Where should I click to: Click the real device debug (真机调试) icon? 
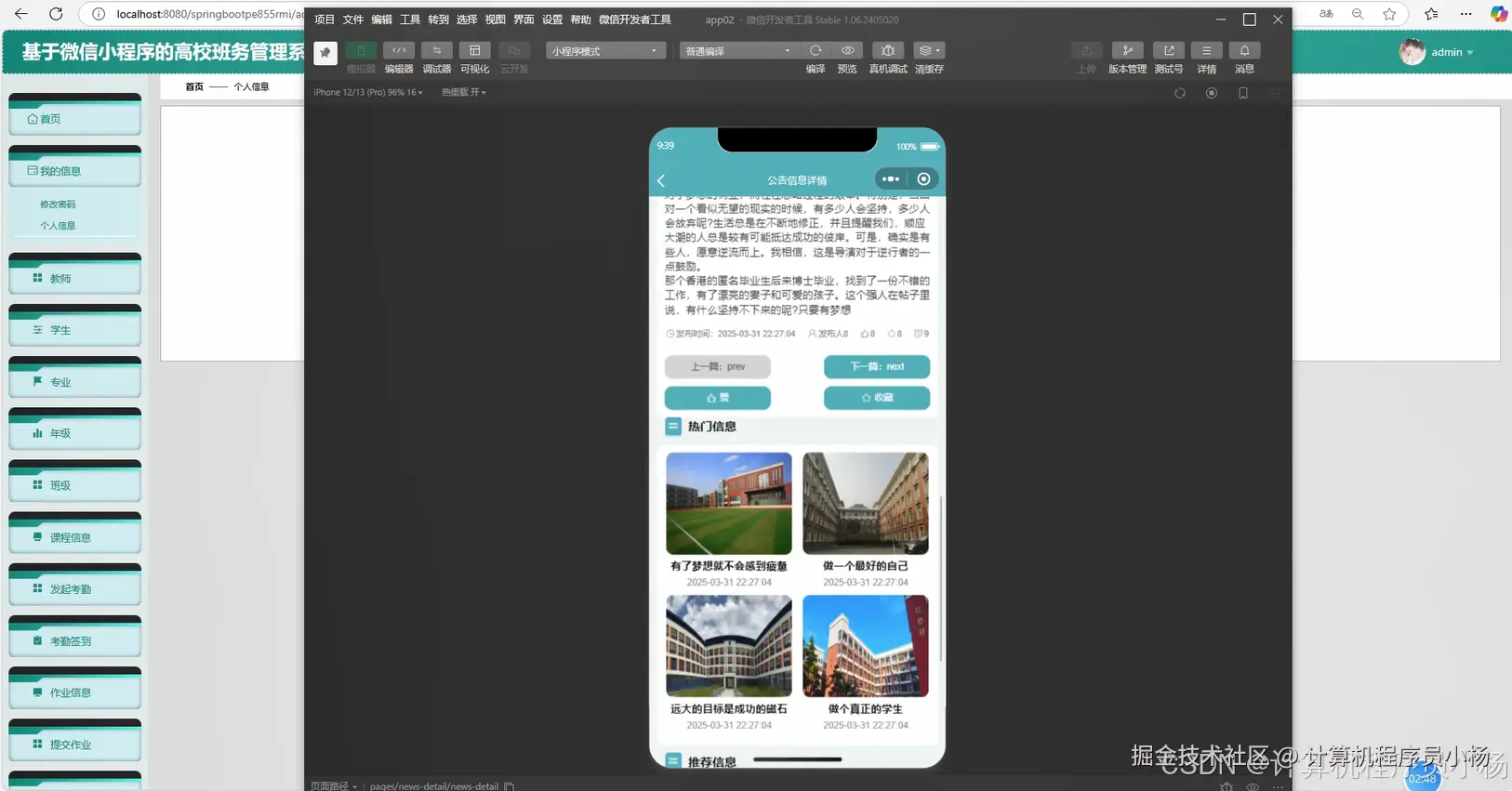(888, 50)
